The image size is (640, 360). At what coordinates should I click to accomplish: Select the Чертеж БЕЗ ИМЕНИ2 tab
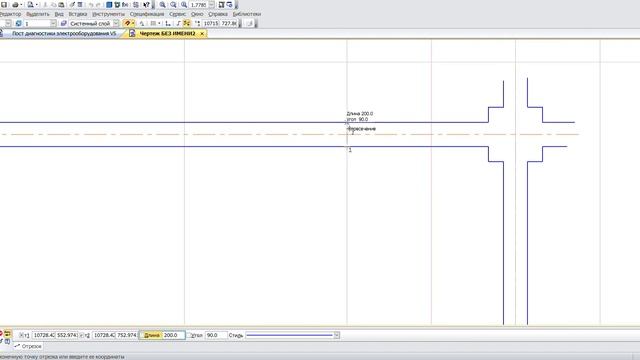(167, 33)
